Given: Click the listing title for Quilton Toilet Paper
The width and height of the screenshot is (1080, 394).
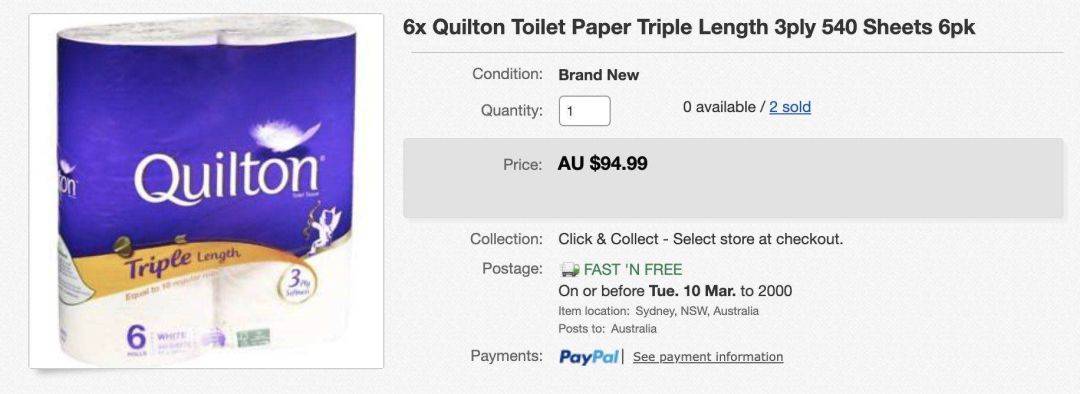Looking at the screenshot, I should (x=689, y=28).
